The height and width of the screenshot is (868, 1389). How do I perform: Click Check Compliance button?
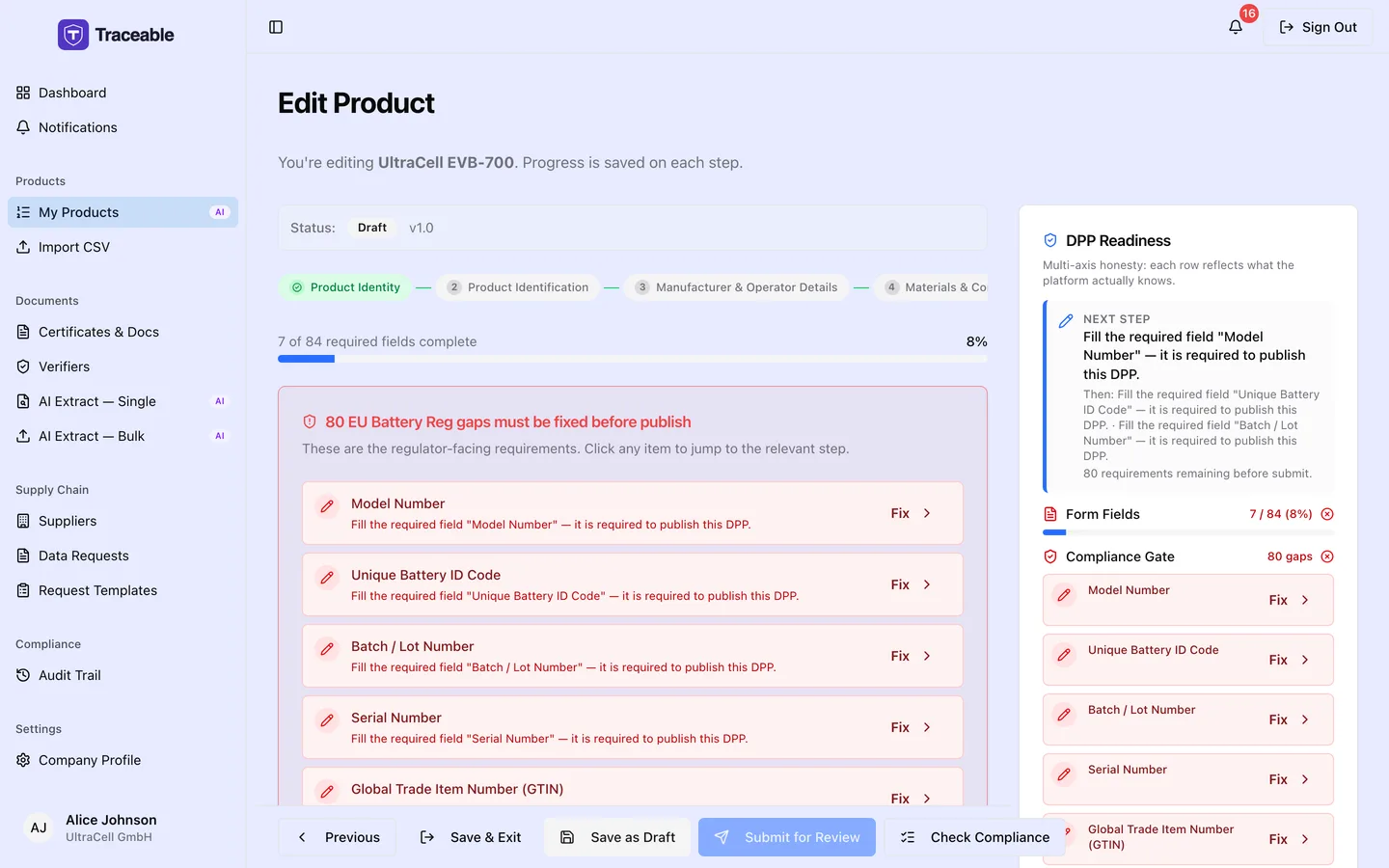(975, 837)
